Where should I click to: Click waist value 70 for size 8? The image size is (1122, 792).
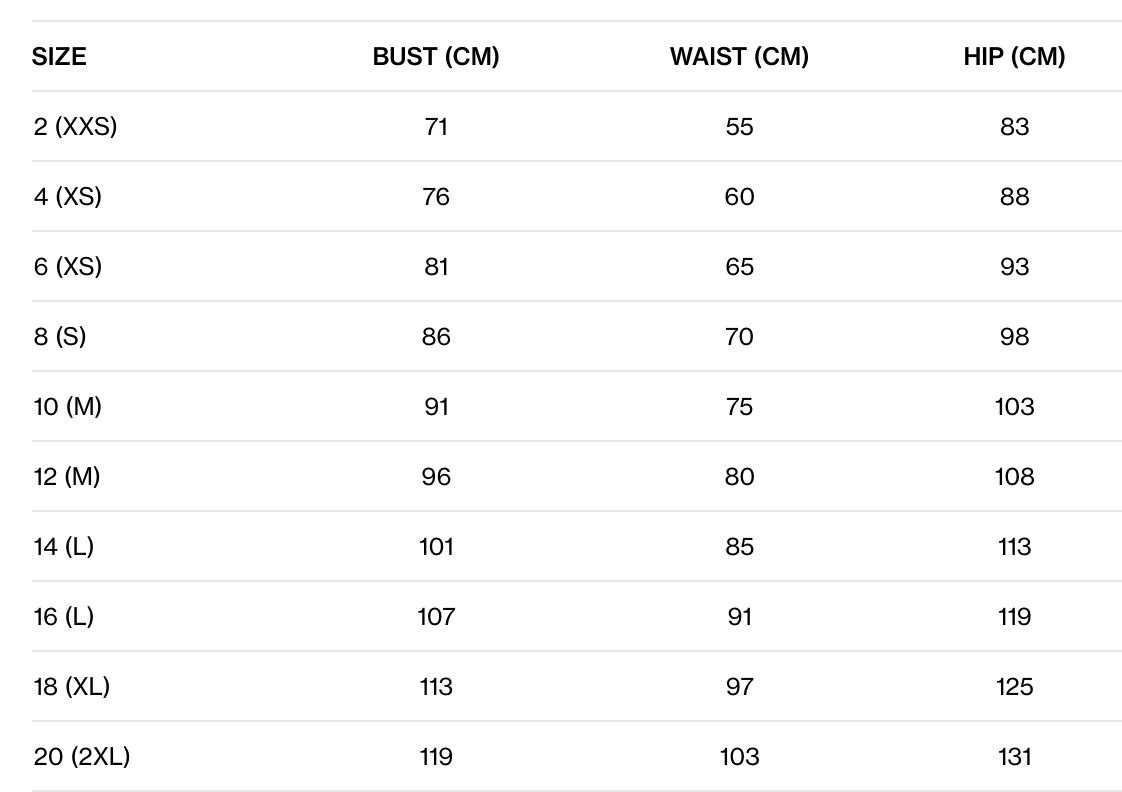(x=739, y=337)
